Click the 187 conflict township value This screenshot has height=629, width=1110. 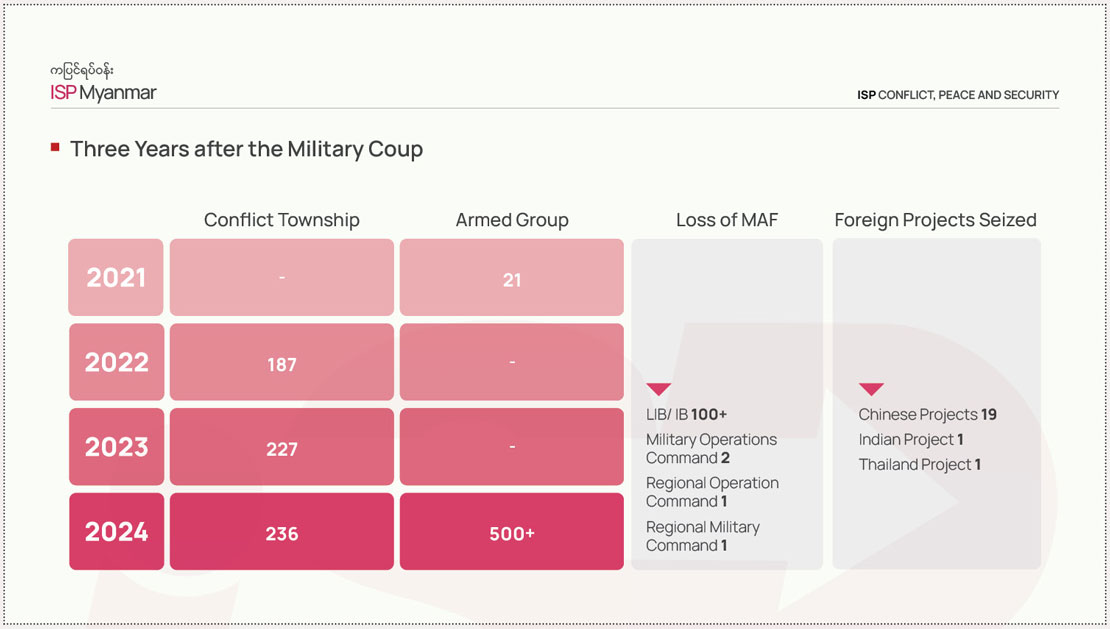coord(281,364)
